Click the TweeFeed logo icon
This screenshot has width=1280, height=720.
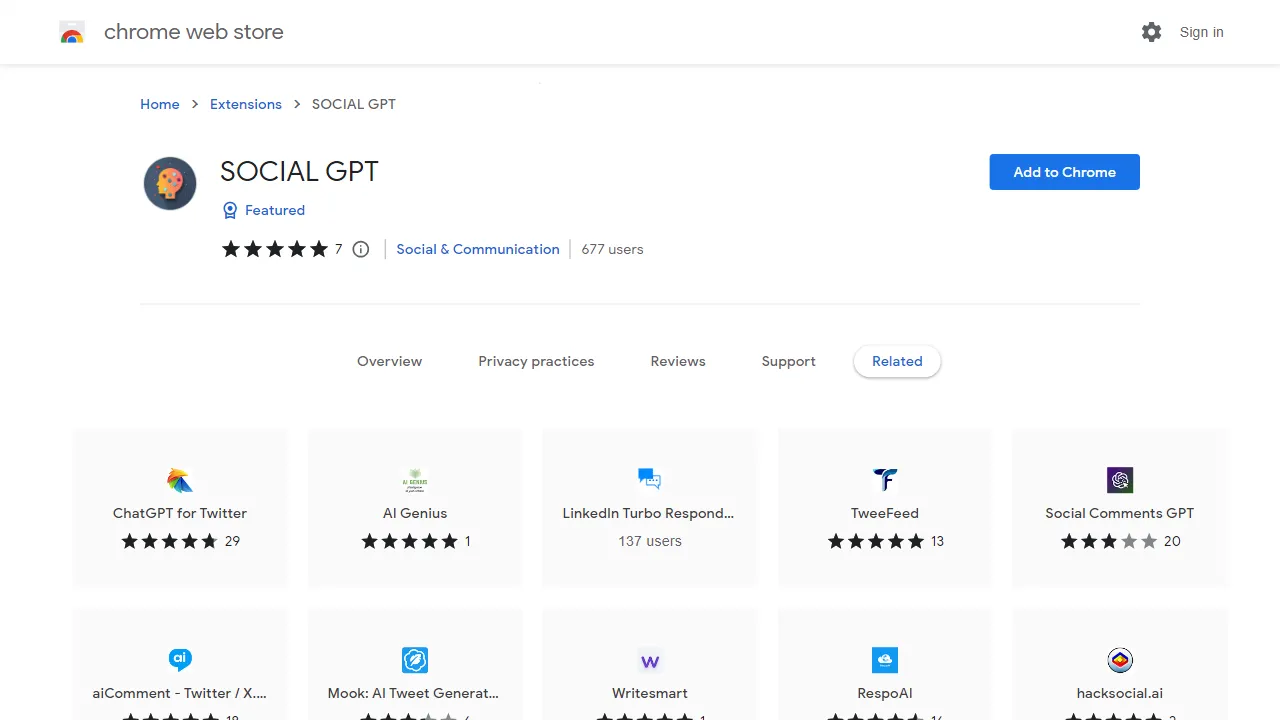pyautogui.click(x=885, y=480)
